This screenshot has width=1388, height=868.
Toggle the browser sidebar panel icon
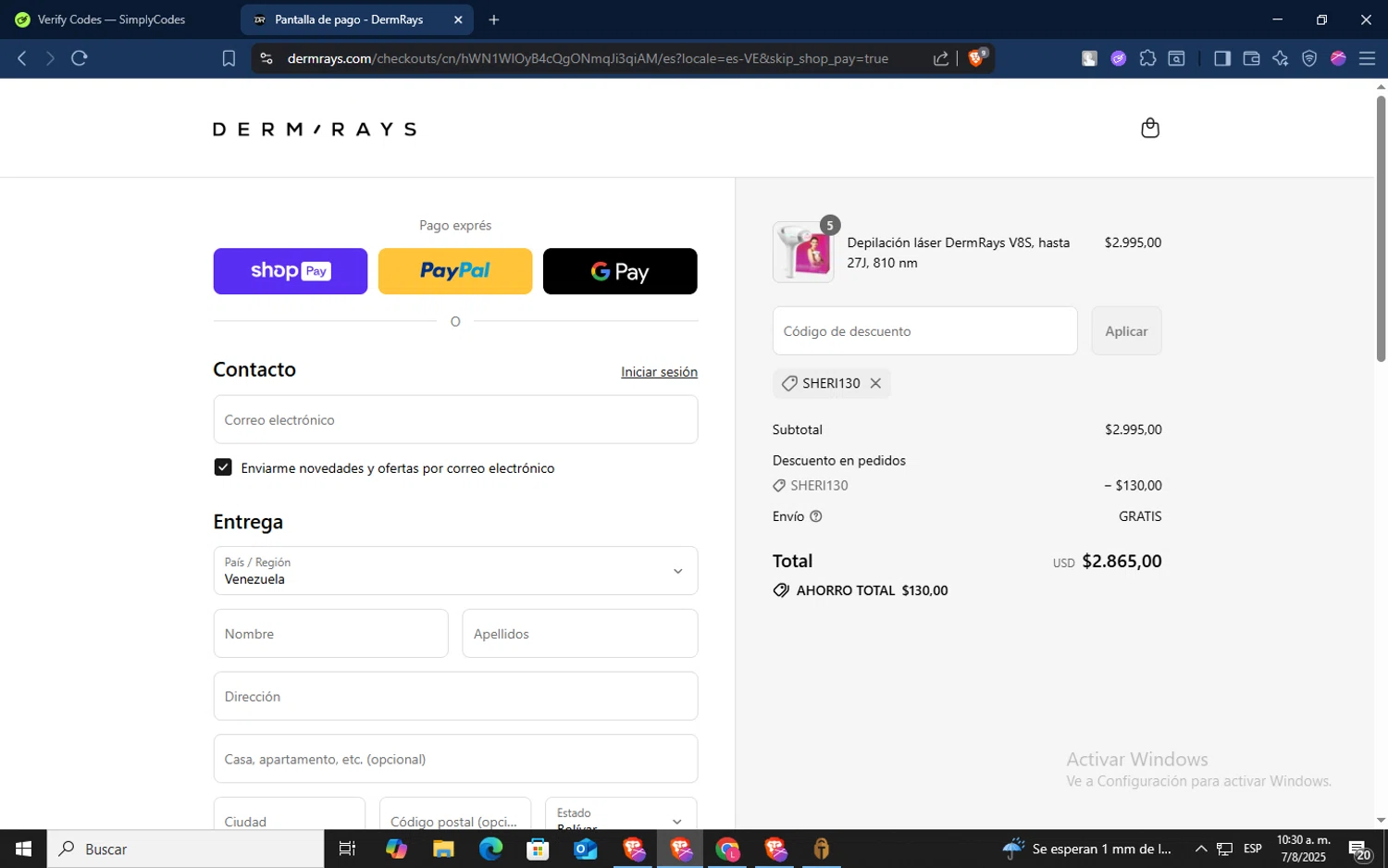tap(1222, 58)
